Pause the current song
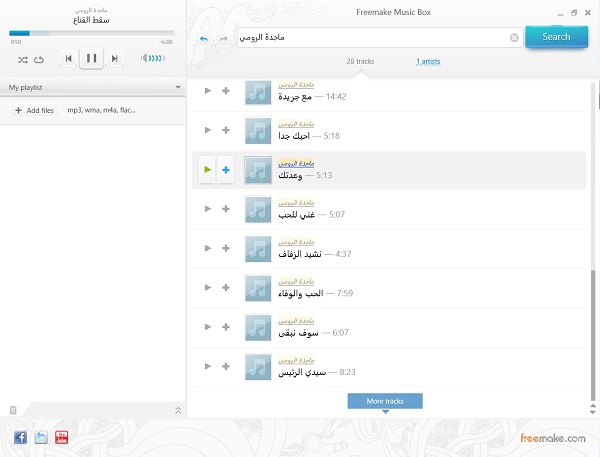This screenshot has width=600, height=457. 91,58
